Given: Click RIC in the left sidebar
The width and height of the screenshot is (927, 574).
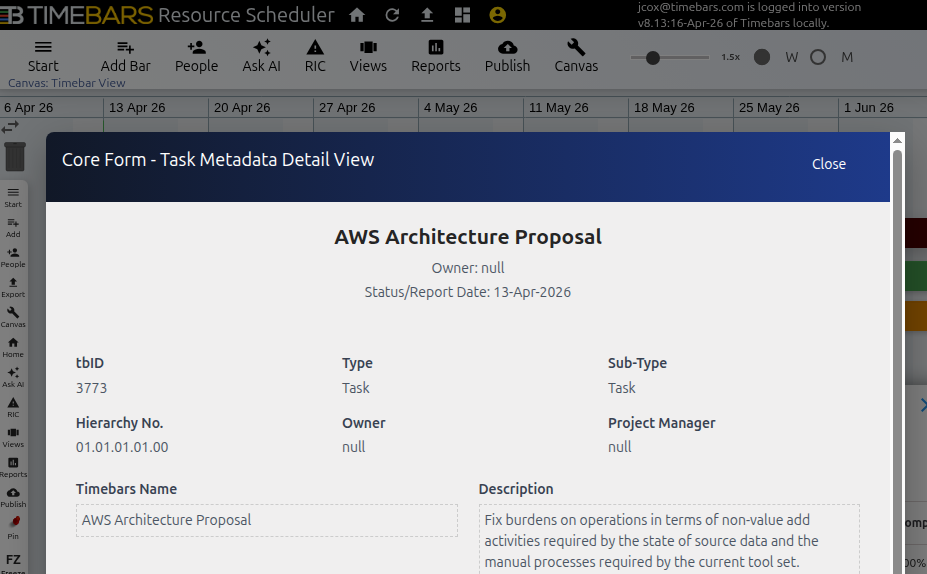Looking at the screenshot, I should pos(13,408).
